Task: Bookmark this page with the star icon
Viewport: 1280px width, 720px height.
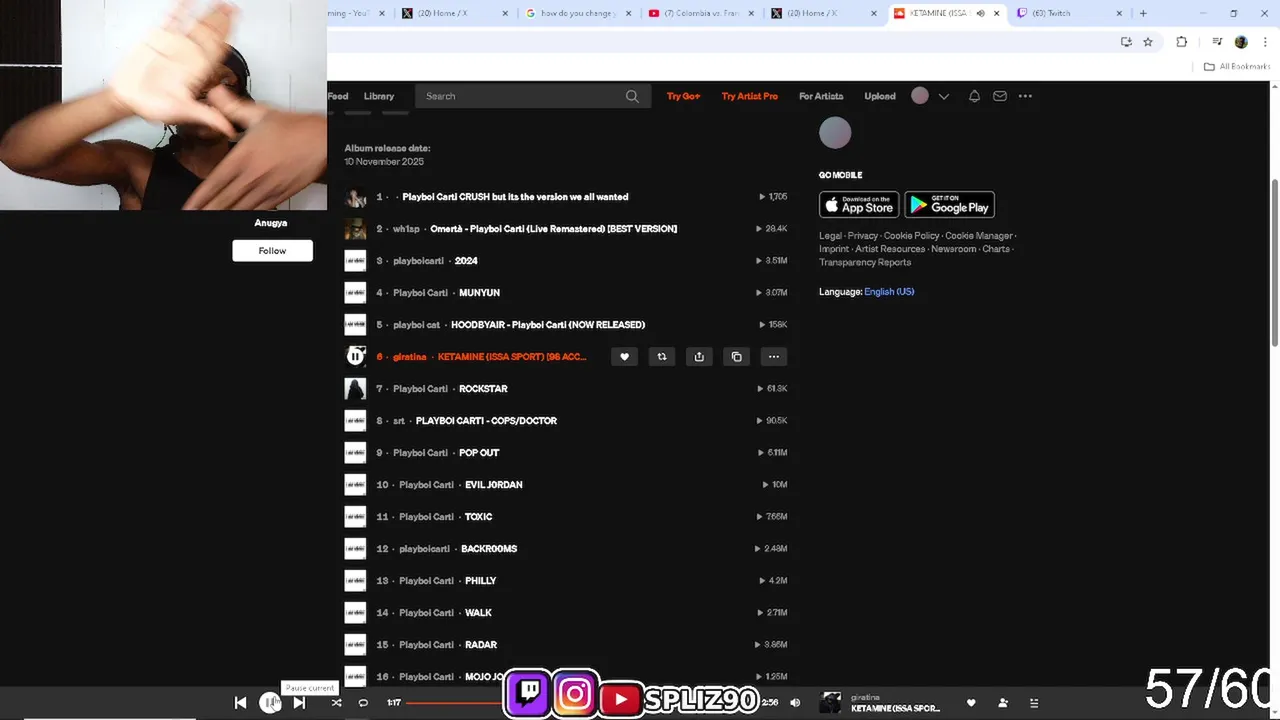Action: point(1148,42)
